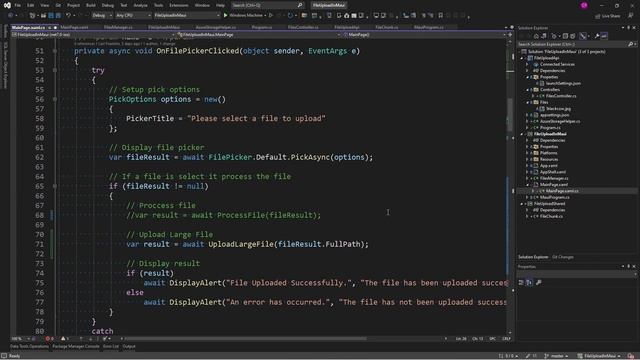The height and width of the screenshot is (360, 640).
Task: Click the UploadLargeFile call on line 71
Action: tap(241, 244)
